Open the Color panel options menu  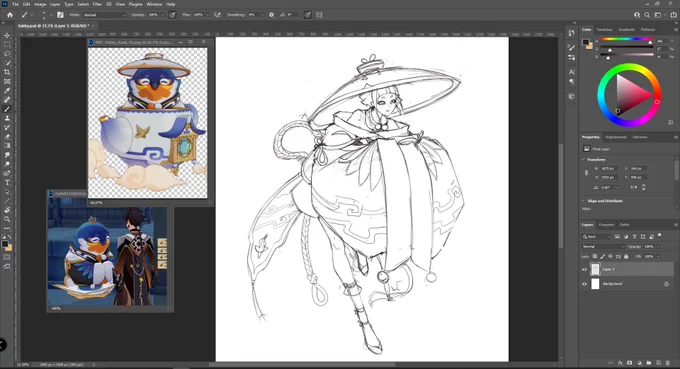(676, 29)
